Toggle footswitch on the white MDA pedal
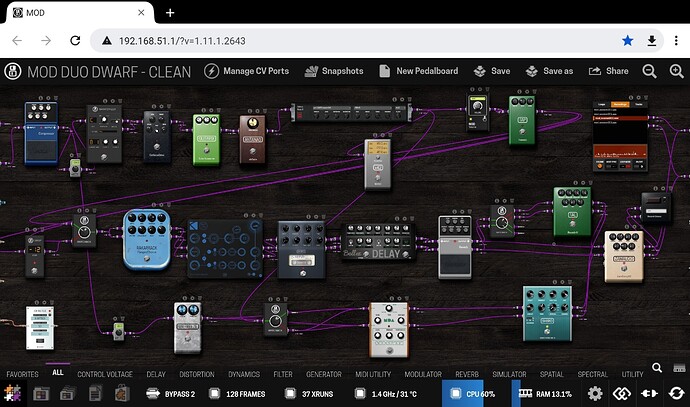The image size is (690, 407). coord(389,351)
